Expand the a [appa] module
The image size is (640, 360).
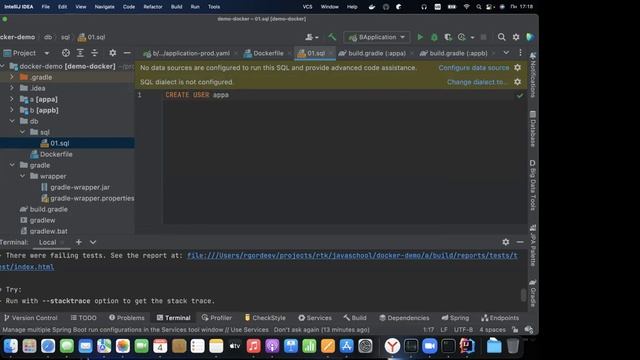pos(12,99)
